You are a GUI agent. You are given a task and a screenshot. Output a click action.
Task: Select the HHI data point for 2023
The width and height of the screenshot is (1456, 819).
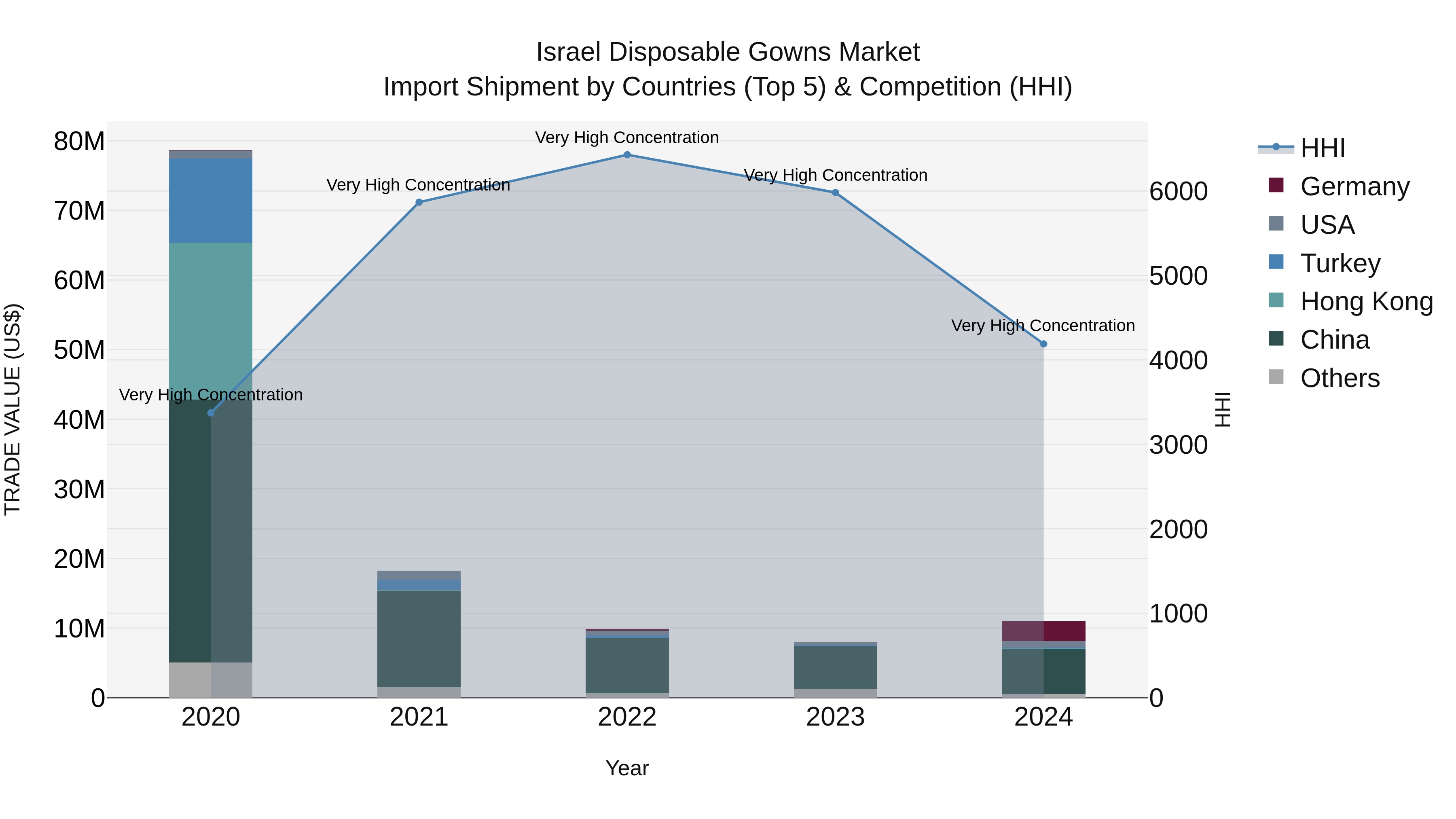pos(836,193)
